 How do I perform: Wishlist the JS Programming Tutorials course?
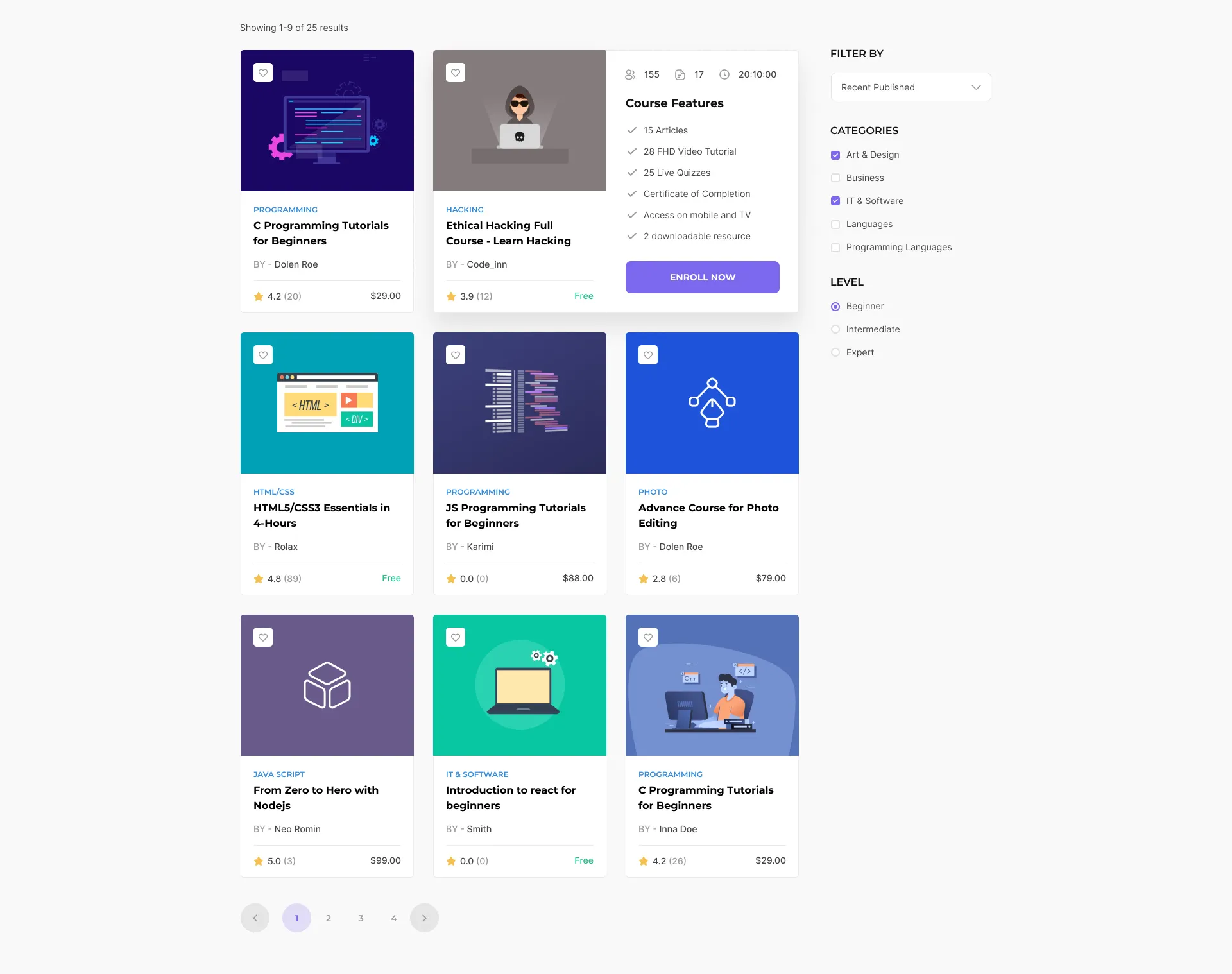(x=456, y=355)
